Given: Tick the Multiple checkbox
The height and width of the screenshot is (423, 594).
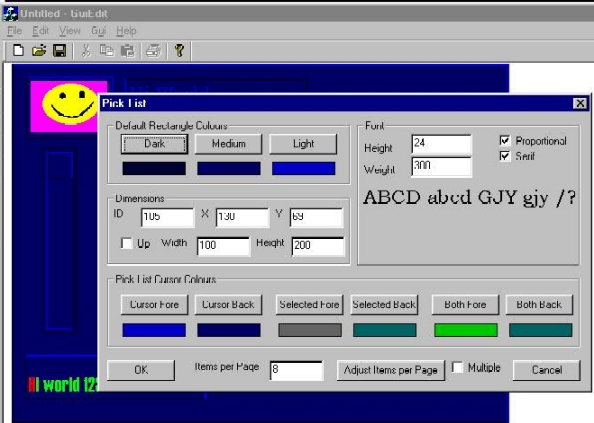Looking at the screenshot, I should pos(458,367).
